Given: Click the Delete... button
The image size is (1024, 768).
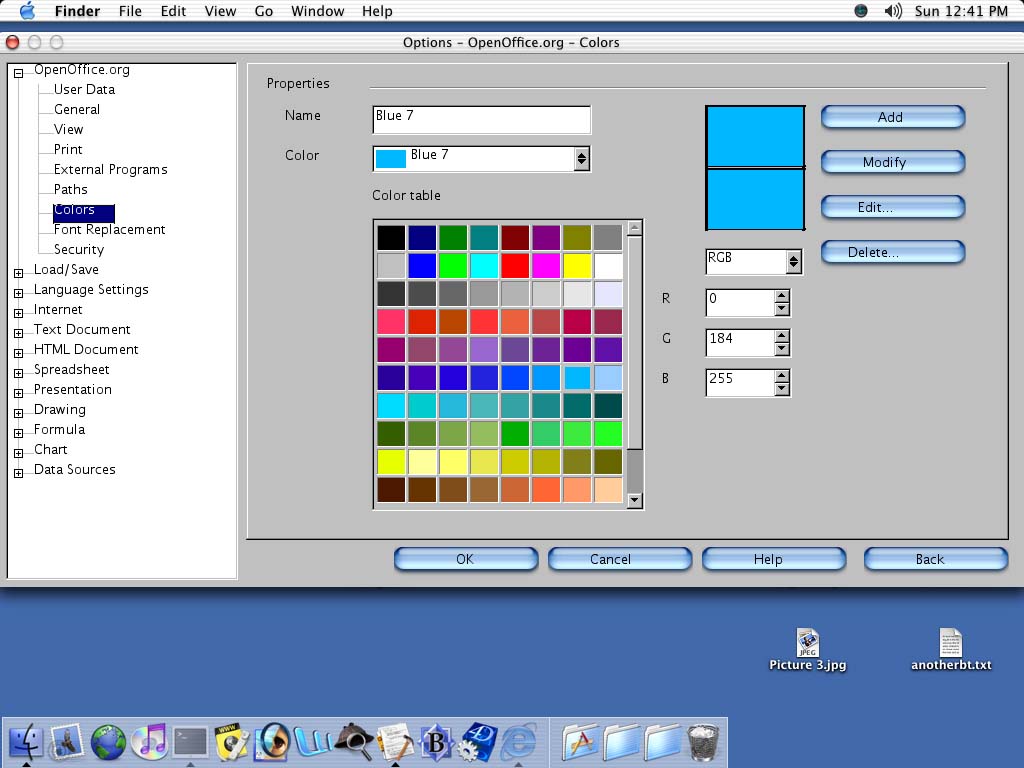Looking at the screenshot, I should (893, 252).
